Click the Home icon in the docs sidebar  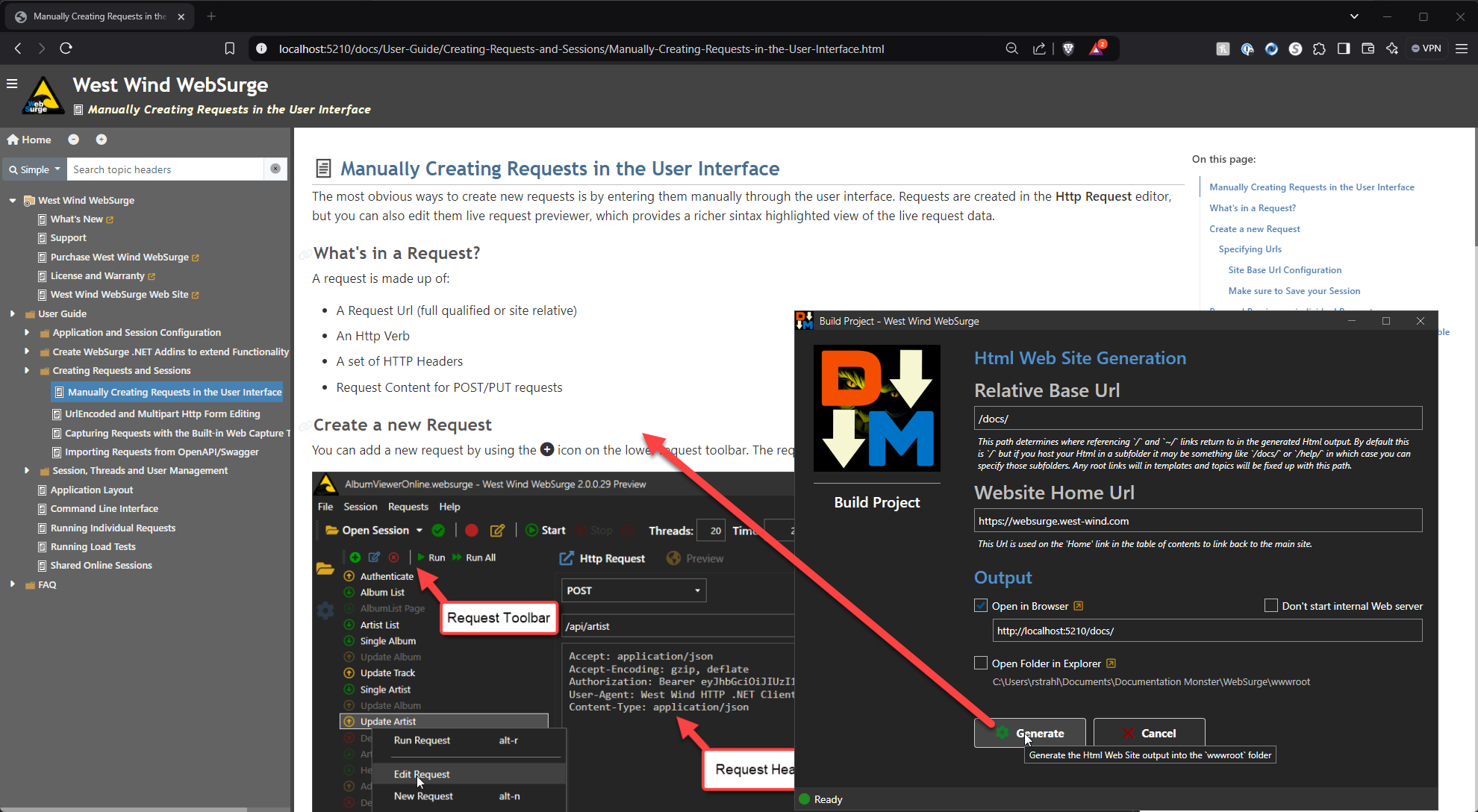pos(13,140)
